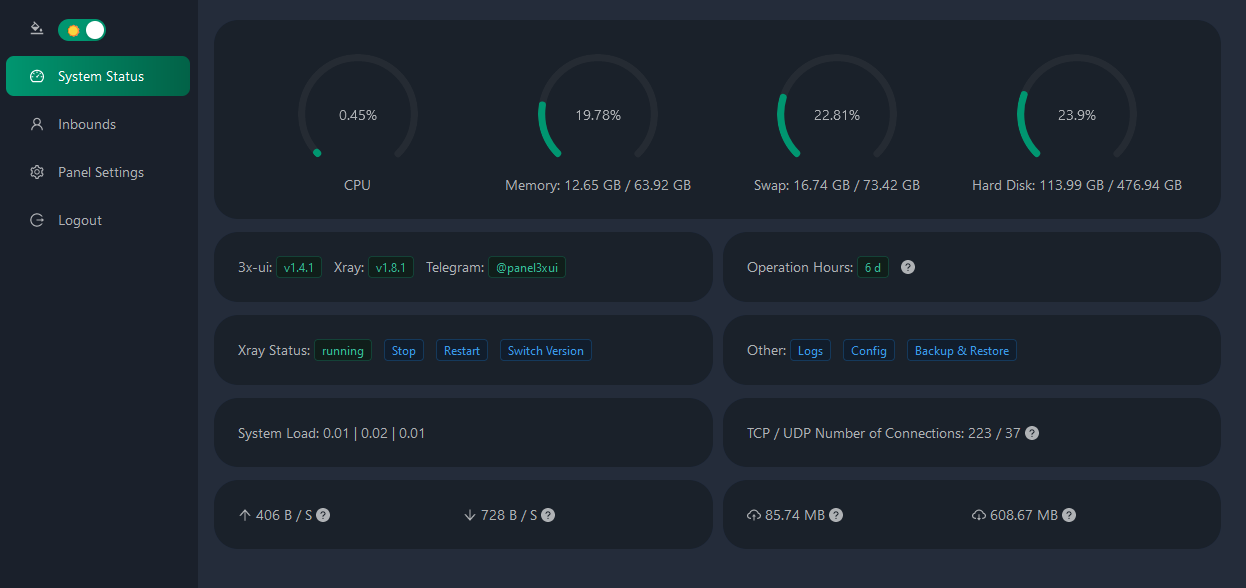Click Logout in the sidebar

tap(79, 220)
